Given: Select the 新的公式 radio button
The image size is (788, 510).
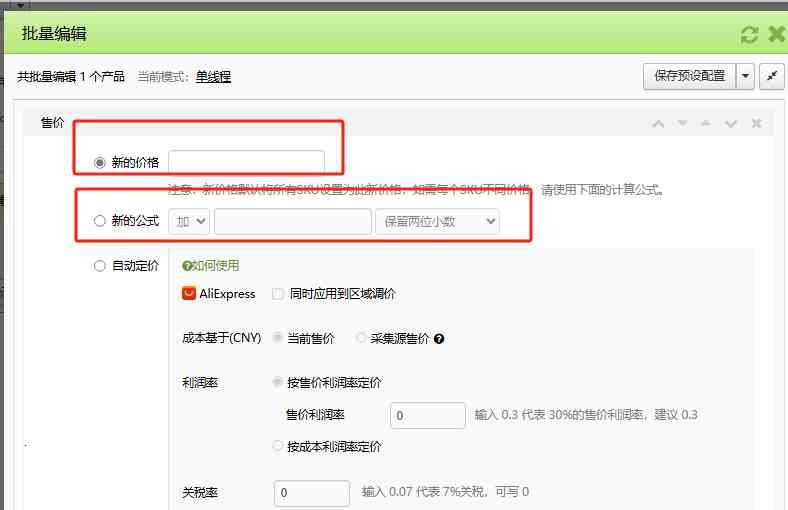Looking at the screenshot, I should 100,221.
